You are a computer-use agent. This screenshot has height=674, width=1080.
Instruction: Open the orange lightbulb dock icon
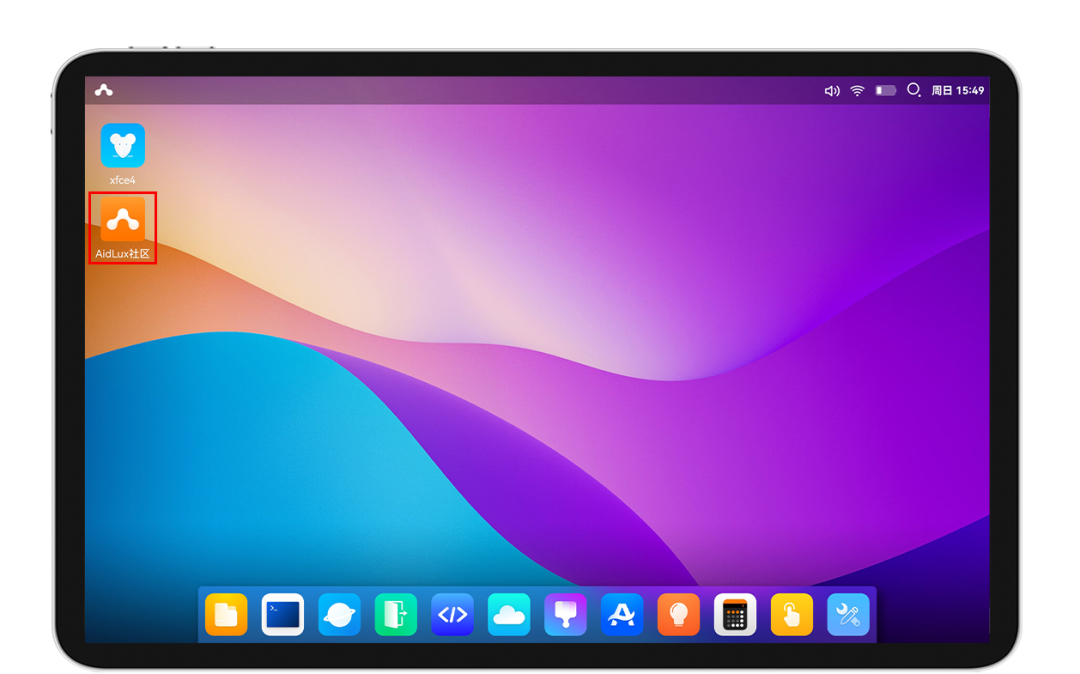pos(678,614)
